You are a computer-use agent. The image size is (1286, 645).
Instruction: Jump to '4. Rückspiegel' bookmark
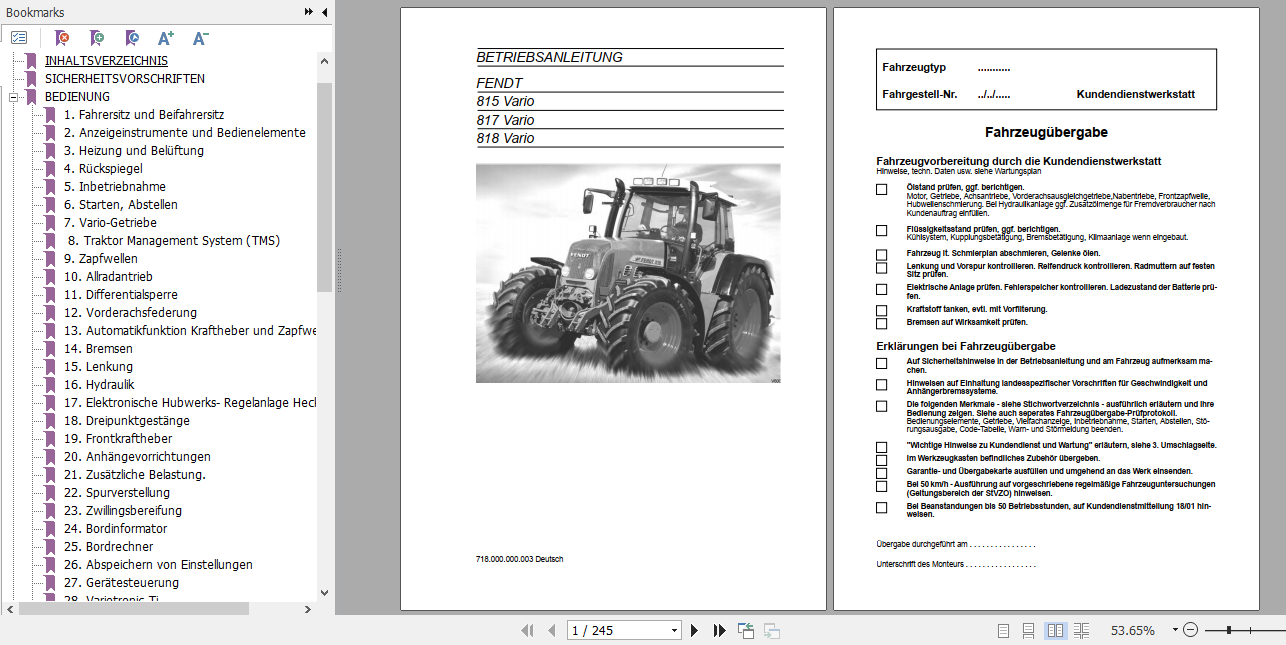pyautogui.click(x=103, y=169)
